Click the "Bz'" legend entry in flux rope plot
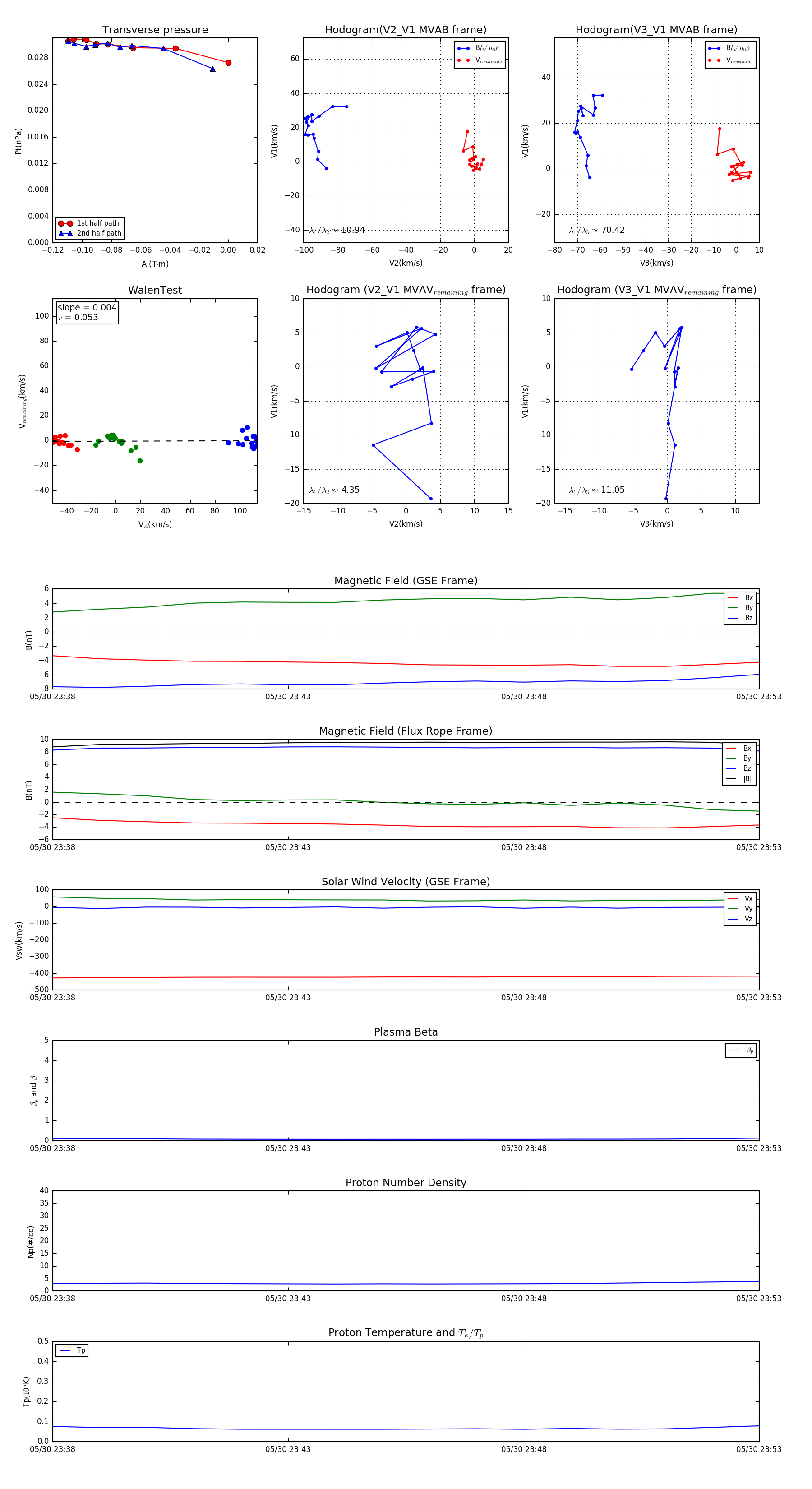This screenshot has height=1489, width=812. pyautogui.click(x=740, y=768)
